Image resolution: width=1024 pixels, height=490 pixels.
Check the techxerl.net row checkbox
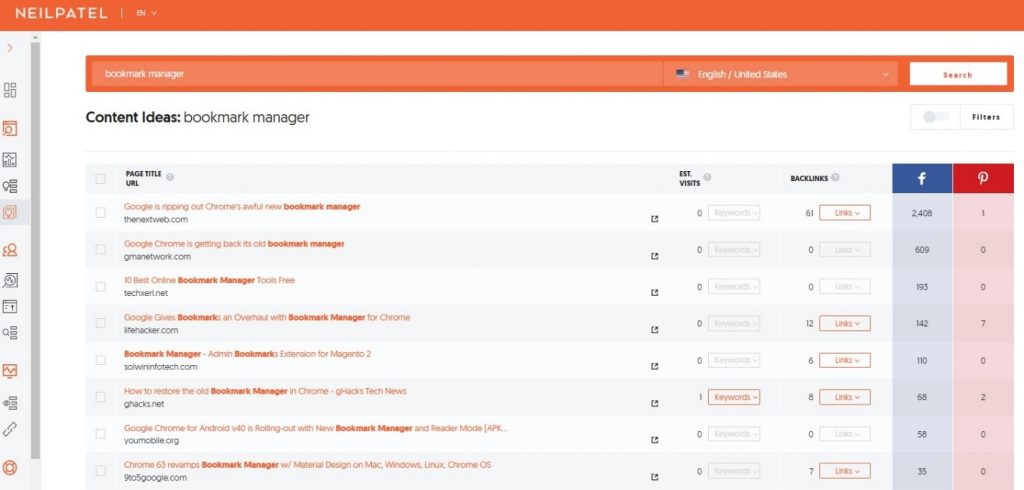[101, 286]
